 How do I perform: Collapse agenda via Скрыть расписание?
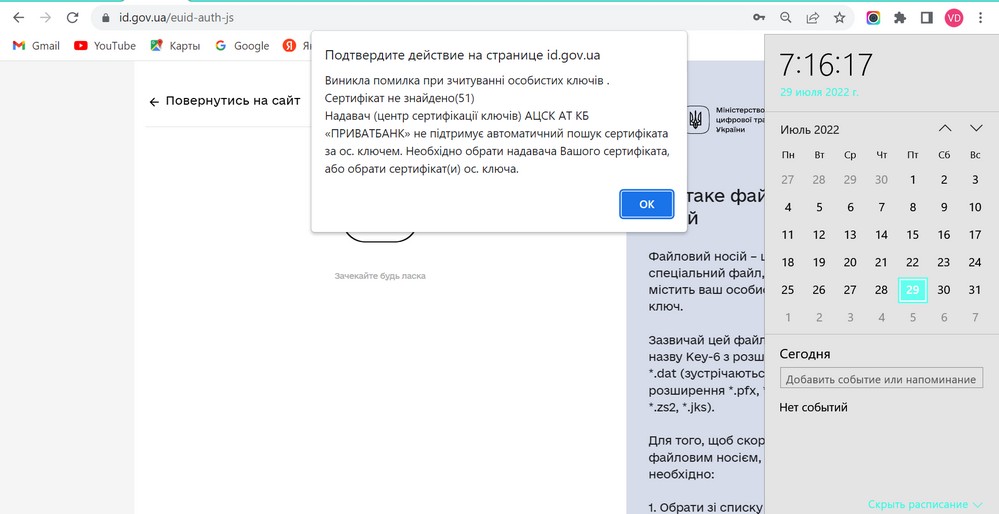click(925, 504)
